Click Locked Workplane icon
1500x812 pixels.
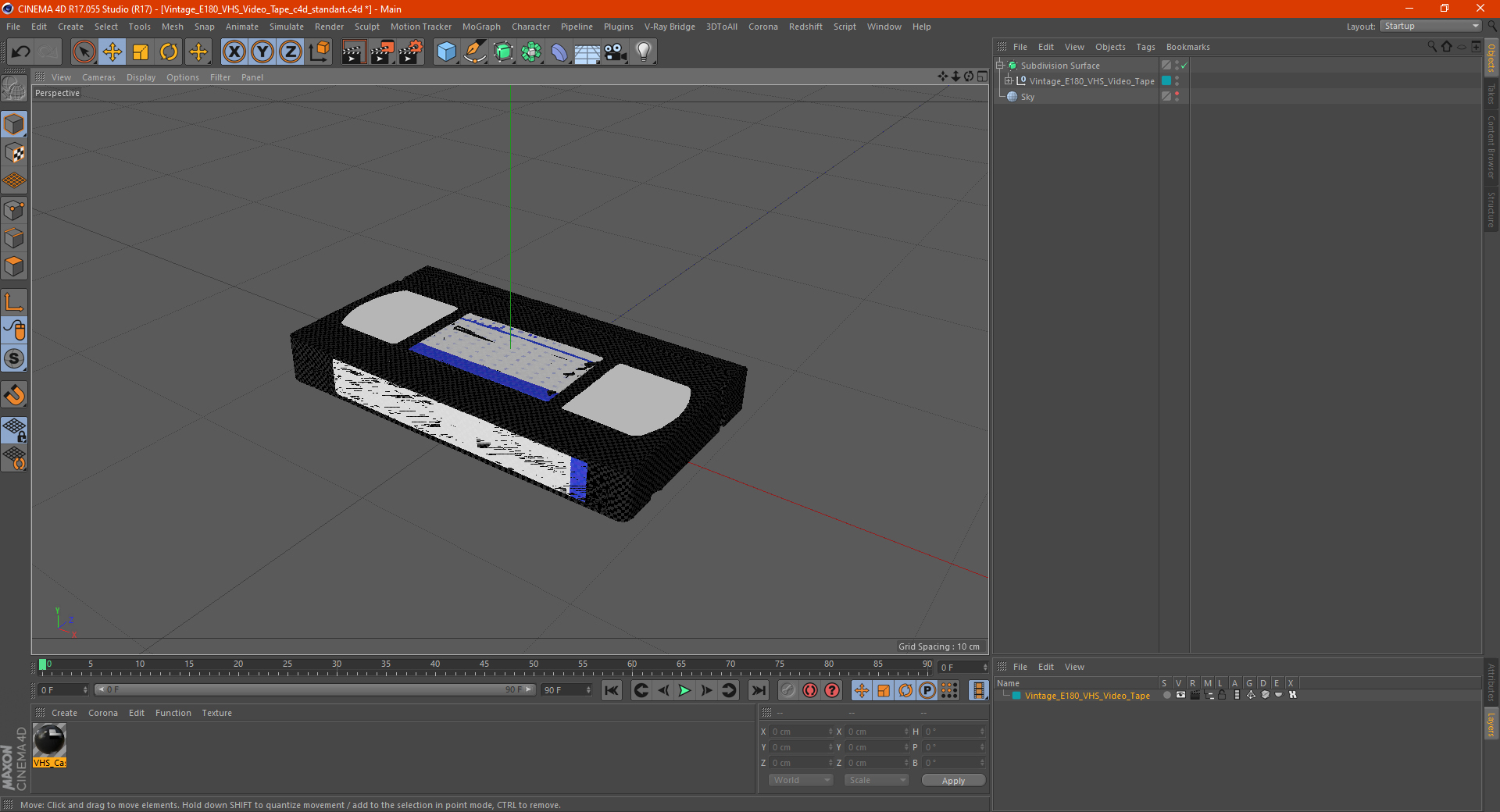click(x=14, y=430)
